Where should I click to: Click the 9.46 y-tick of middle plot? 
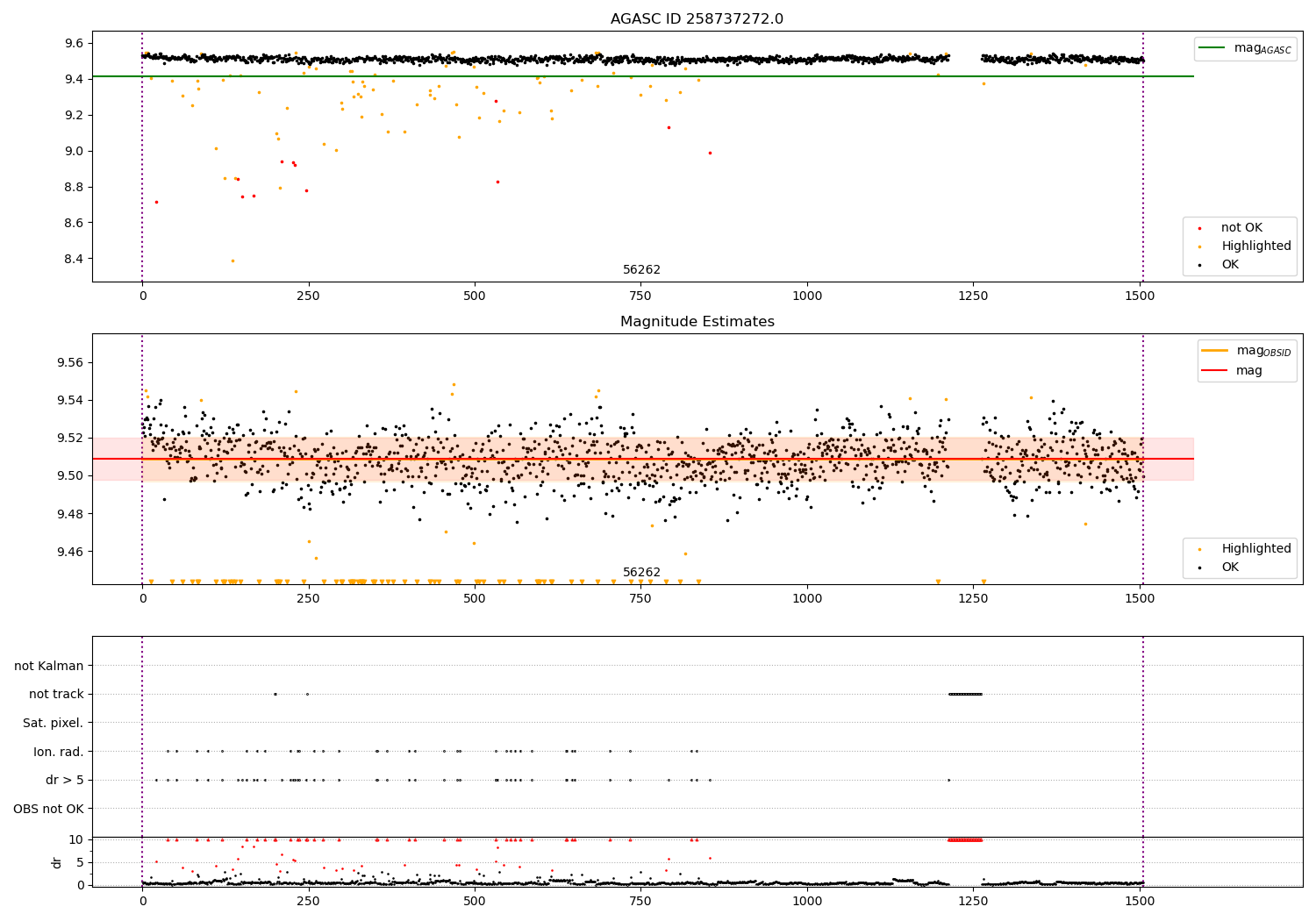click(71, 552)
